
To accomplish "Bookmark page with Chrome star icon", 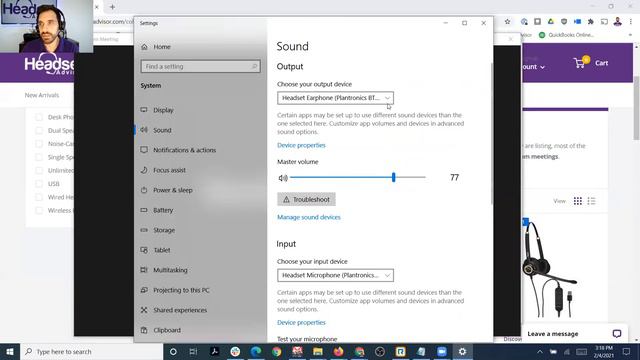I will point(507,22).
